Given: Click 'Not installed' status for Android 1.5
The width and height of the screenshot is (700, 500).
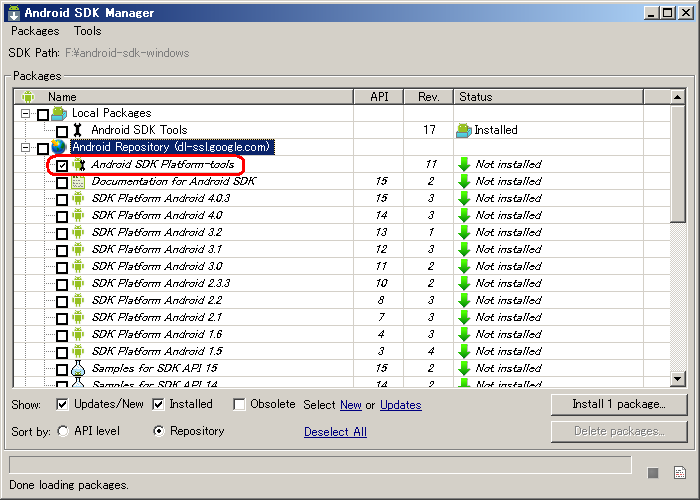Looking at the screenshot, I should pyautogui.click(x=508, y=351).
